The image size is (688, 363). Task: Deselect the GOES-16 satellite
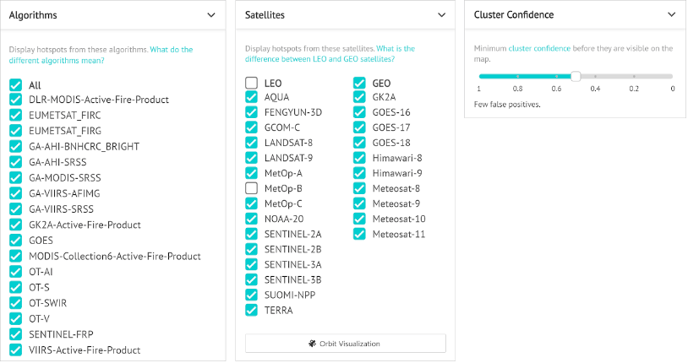click(359, 112)
